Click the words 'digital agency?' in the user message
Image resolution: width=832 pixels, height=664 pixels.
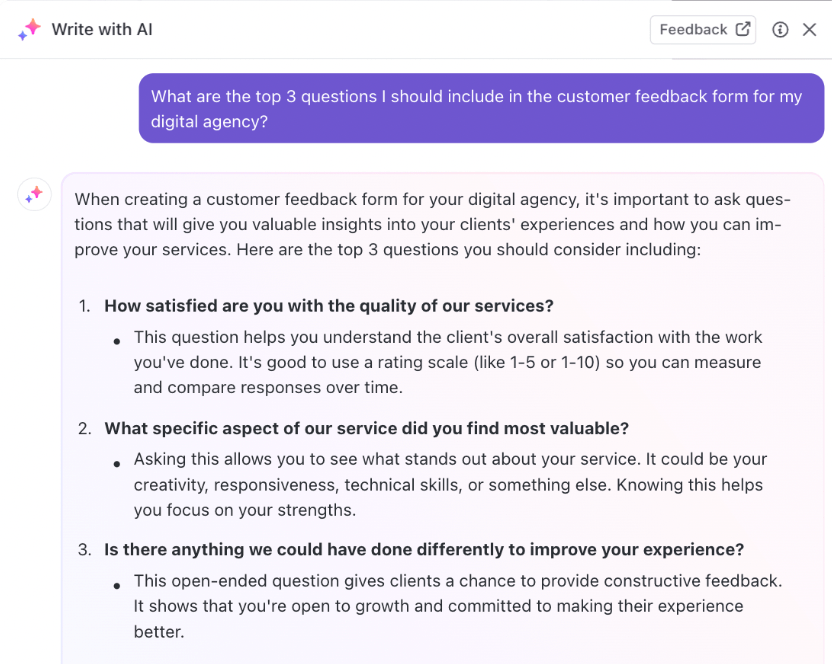(209, 122)
